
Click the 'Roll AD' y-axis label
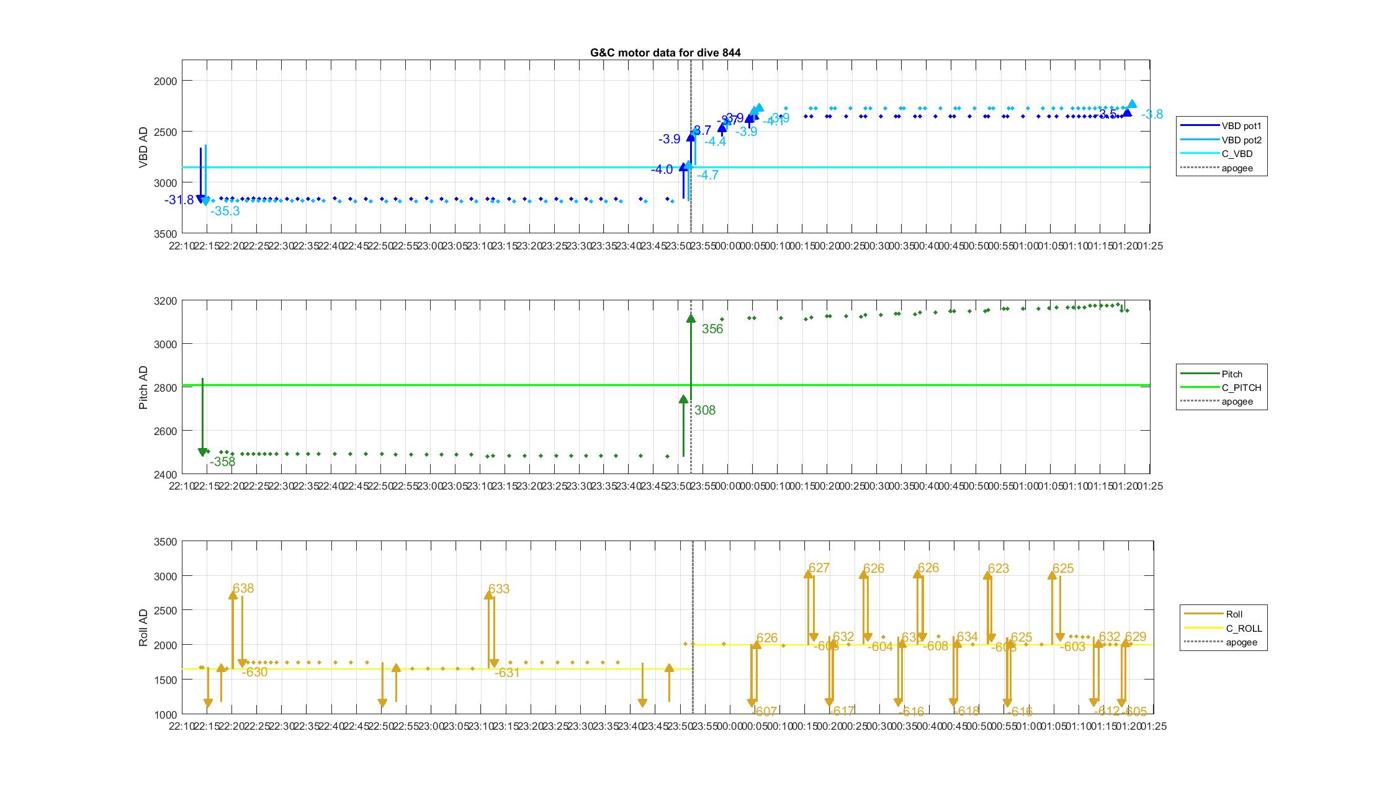143,627
